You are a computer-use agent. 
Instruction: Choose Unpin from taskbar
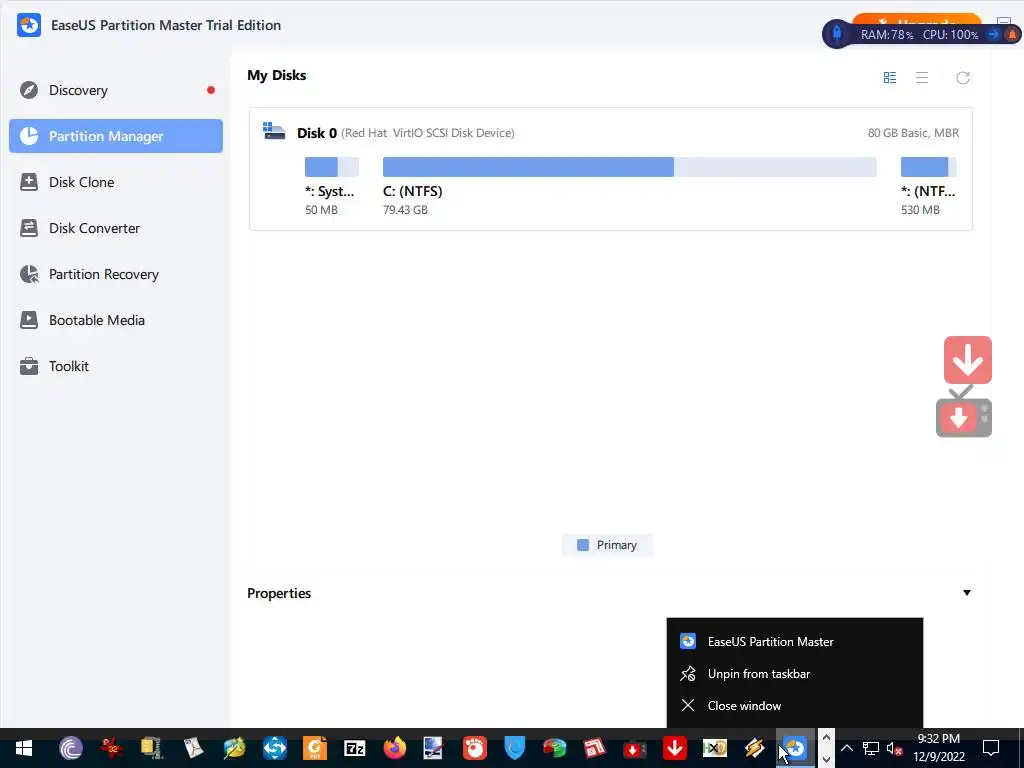click(795, 673)
